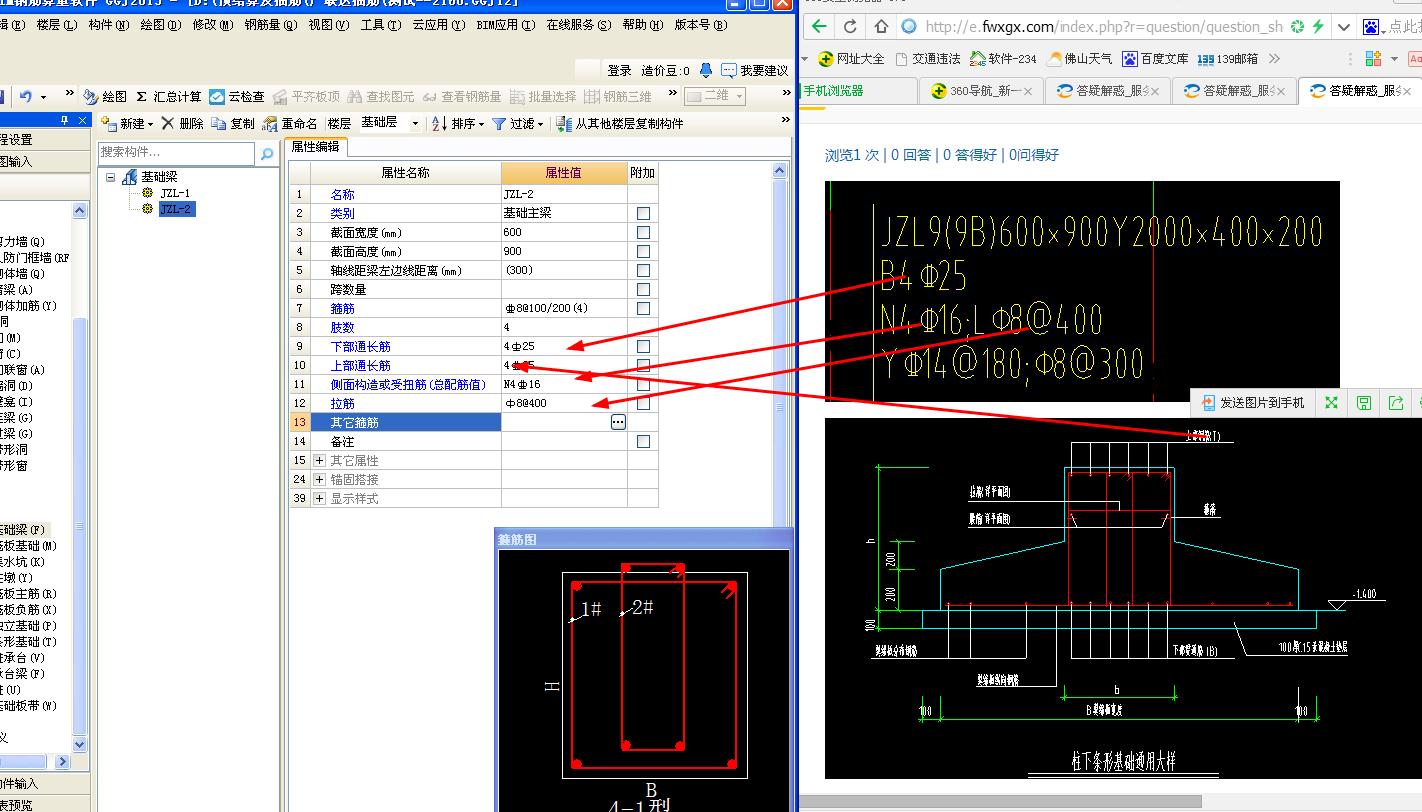1422x812 pixels.
Task: Click 重命名 rename icon
Action: click(270, 123)
